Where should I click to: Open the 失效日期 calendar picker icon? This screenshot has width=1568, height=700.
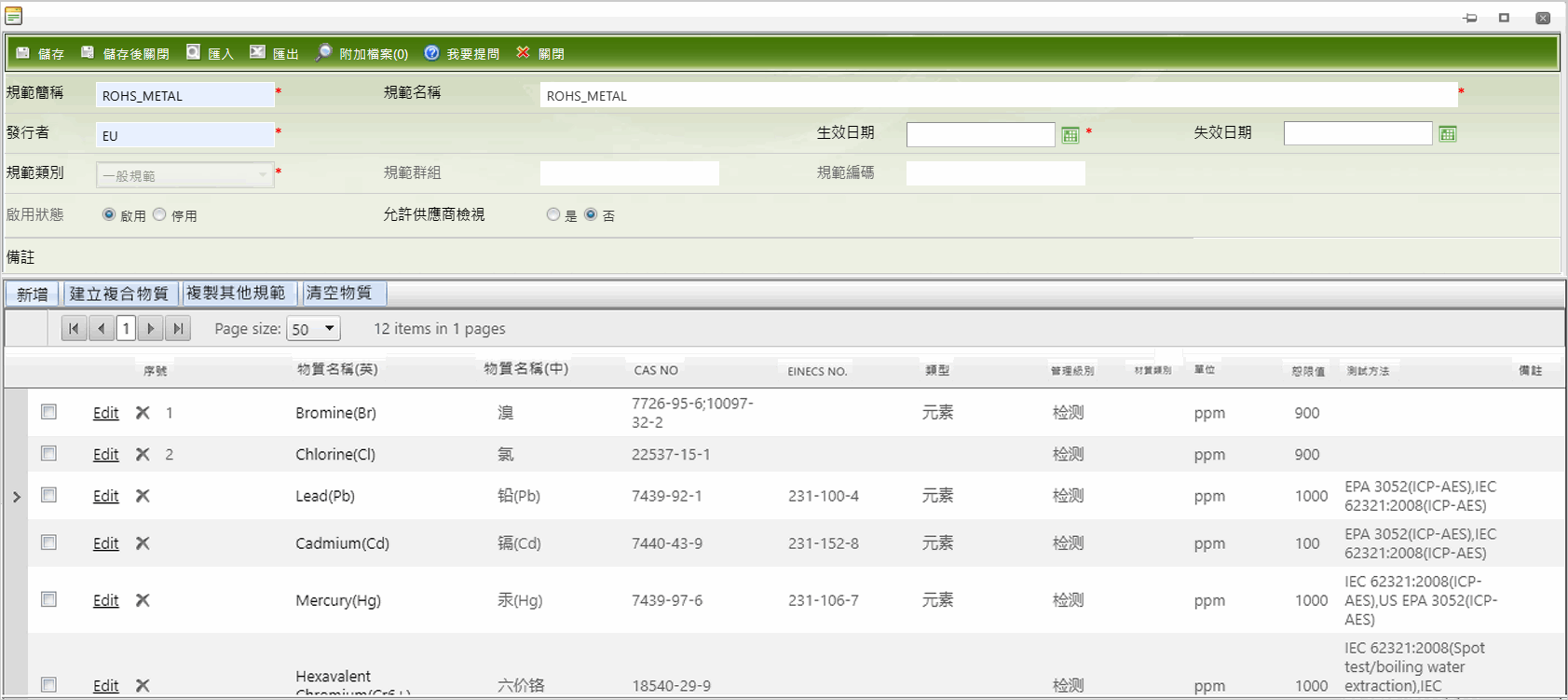(x=1448, y=134)
